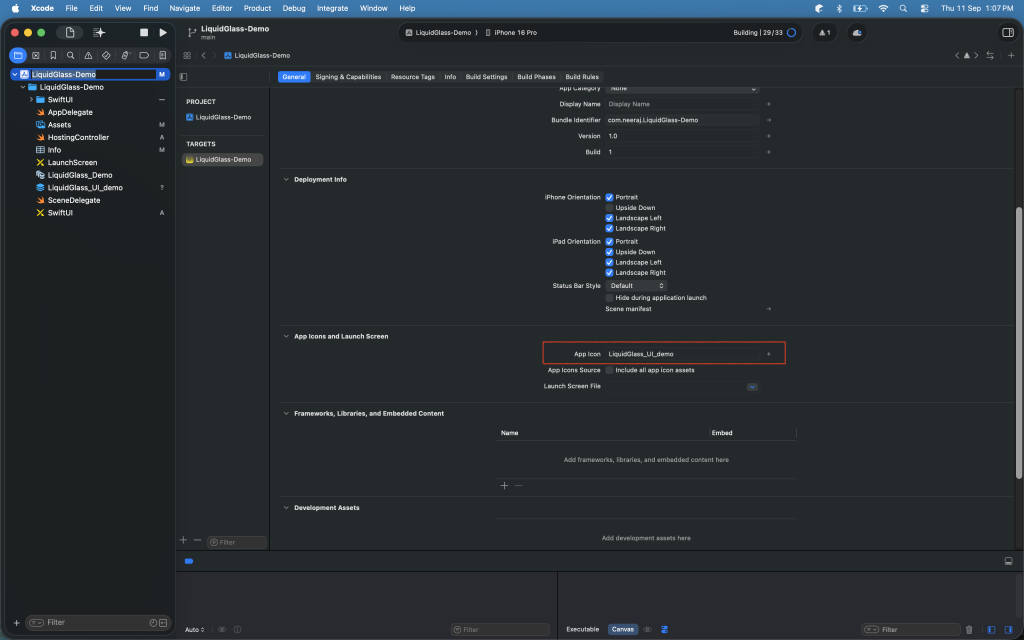Clear the console with trash icon
The height and width of the screenshot is (640, 1024).
click(x=969, y=630)
